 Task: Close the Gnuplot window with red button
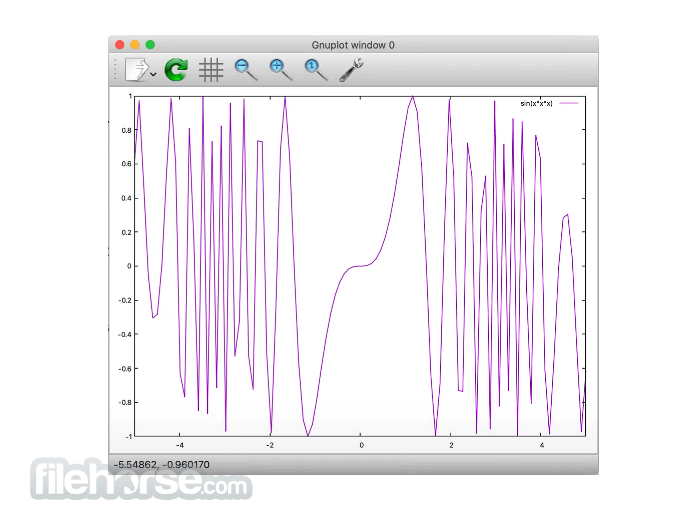tap(120, 45)
